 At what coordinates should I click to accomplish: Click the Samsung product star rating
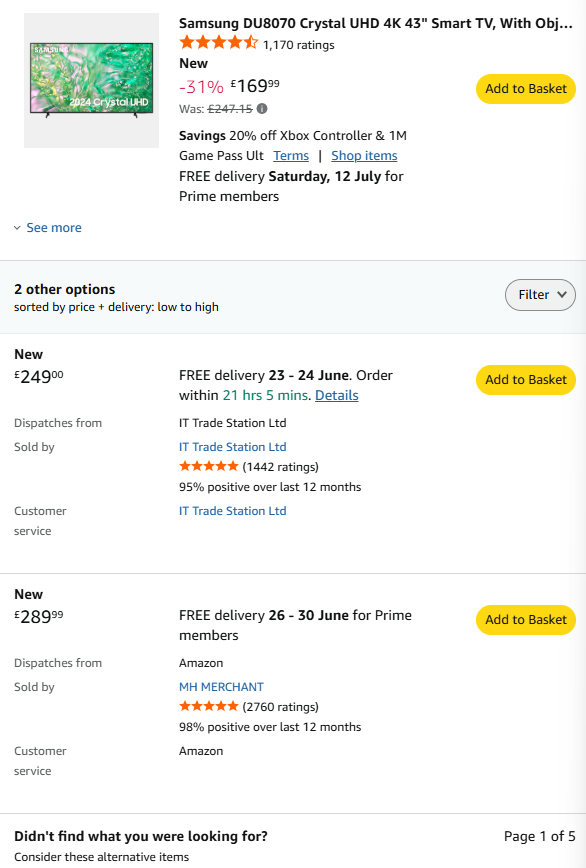(x=219, y=43)
